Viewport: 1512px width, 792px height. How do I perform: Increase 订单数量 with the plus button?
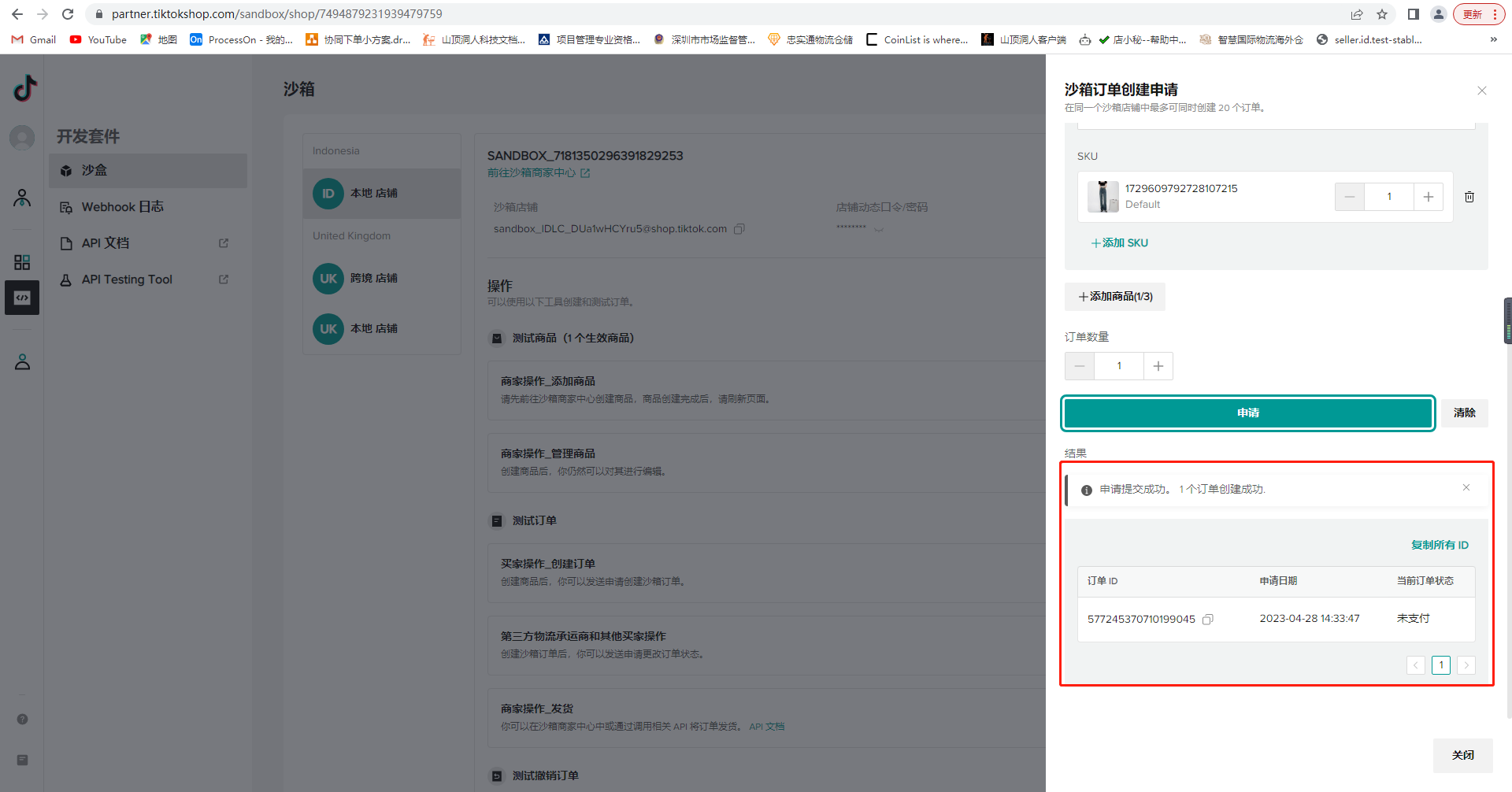[x=1158, y=366]
